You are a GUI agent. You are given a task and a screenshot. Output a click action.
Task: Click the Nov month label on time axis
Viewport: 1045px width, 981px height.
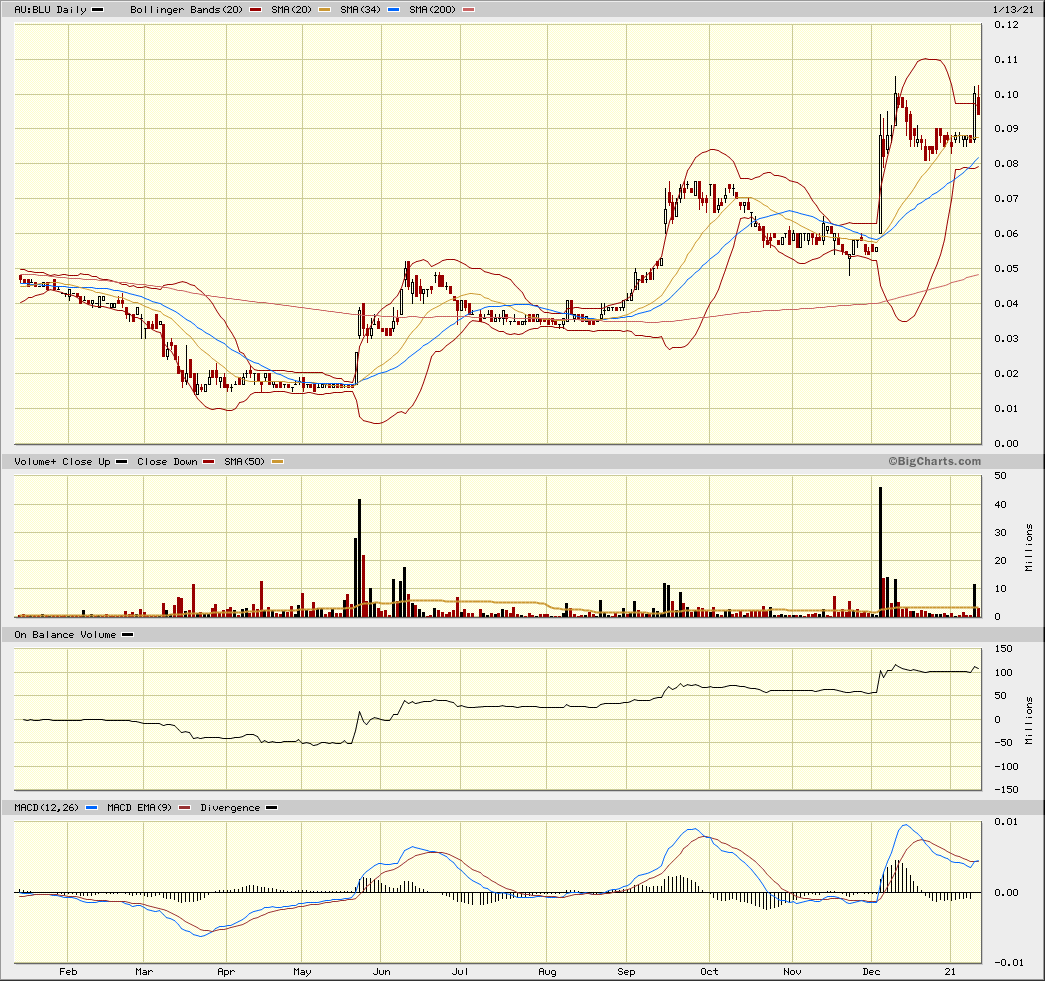[792, 971]
